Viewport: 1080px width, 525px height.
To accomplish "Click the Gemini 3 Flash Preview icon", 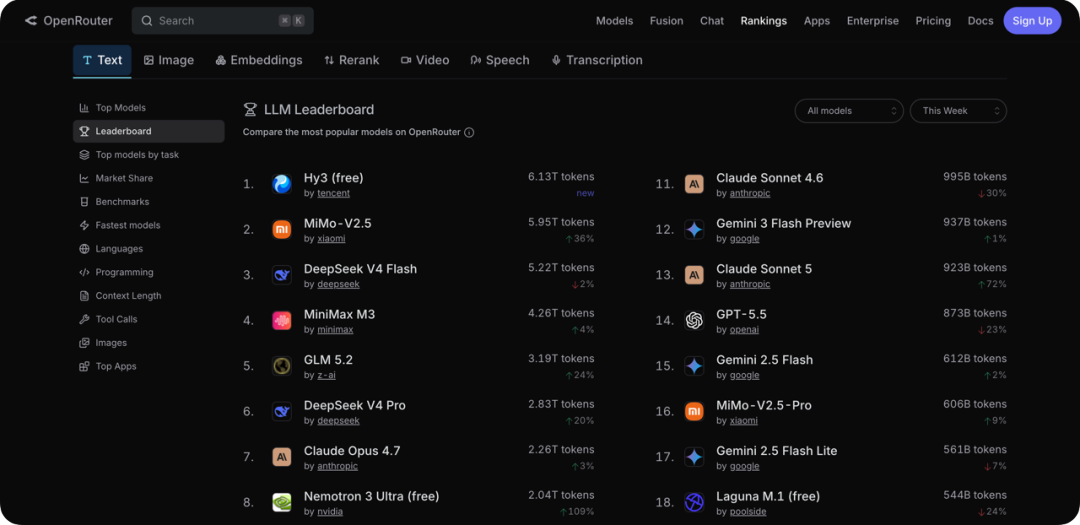I will coord(694,229).
